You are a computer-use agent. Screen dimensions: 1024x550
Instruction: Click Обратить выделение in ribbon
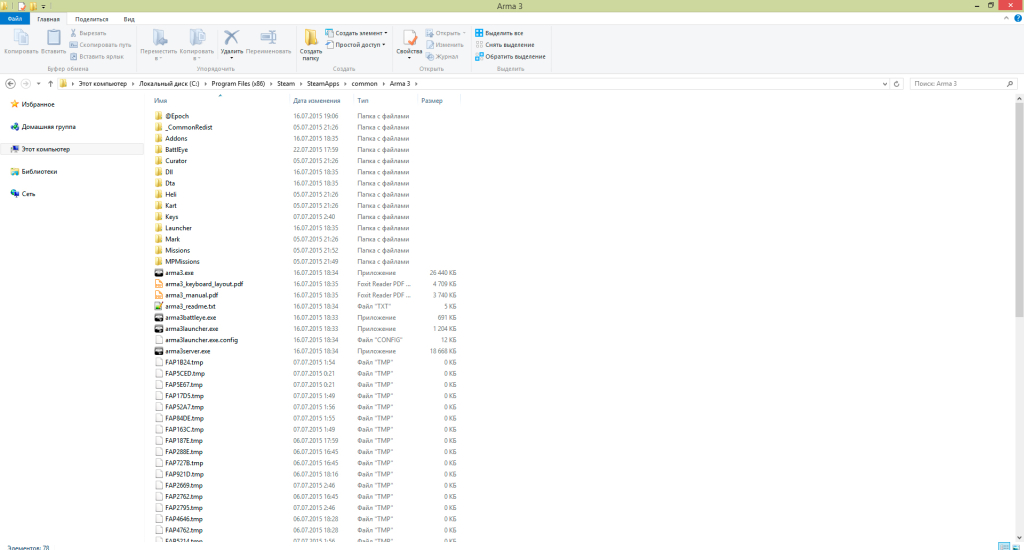[x=510, y=56]
